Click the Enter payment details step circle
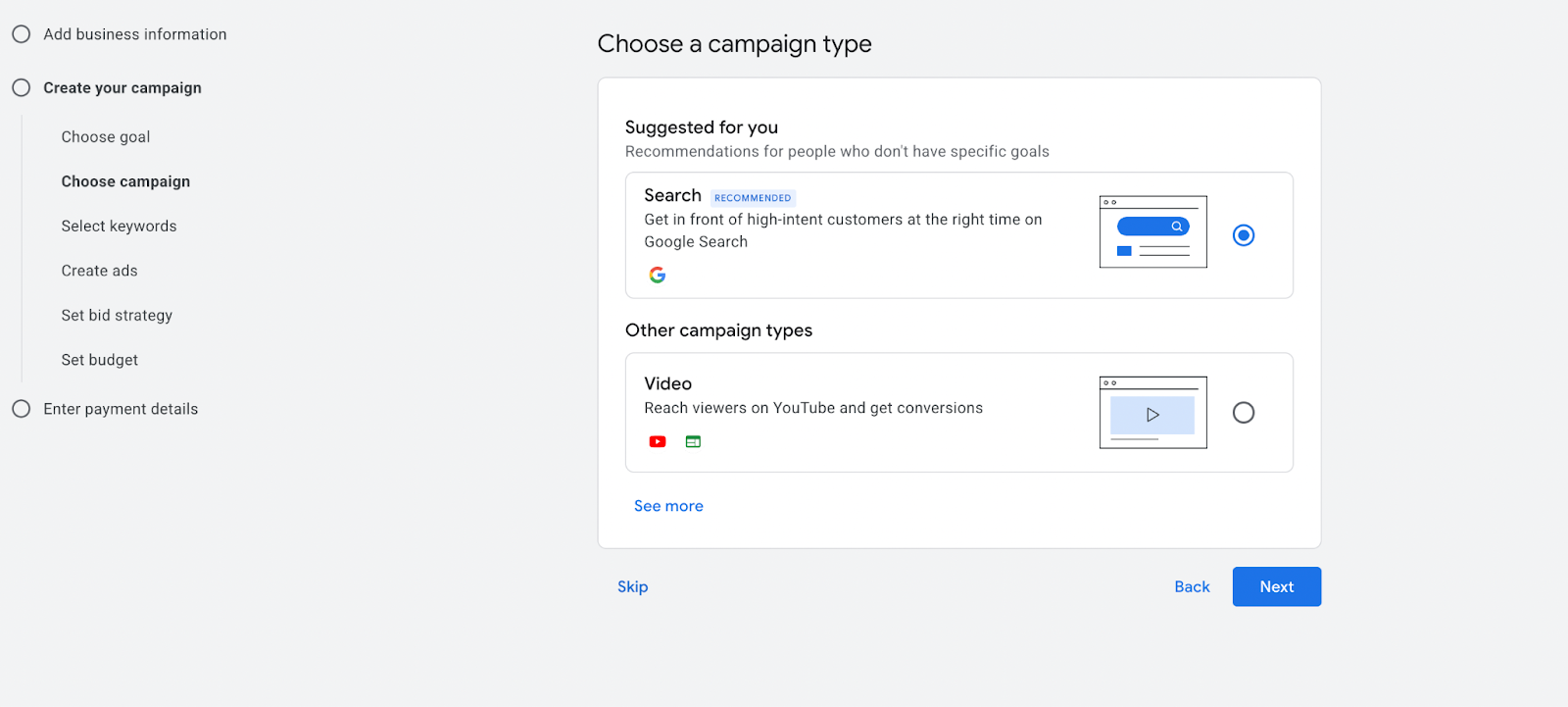 pos(22,408)
